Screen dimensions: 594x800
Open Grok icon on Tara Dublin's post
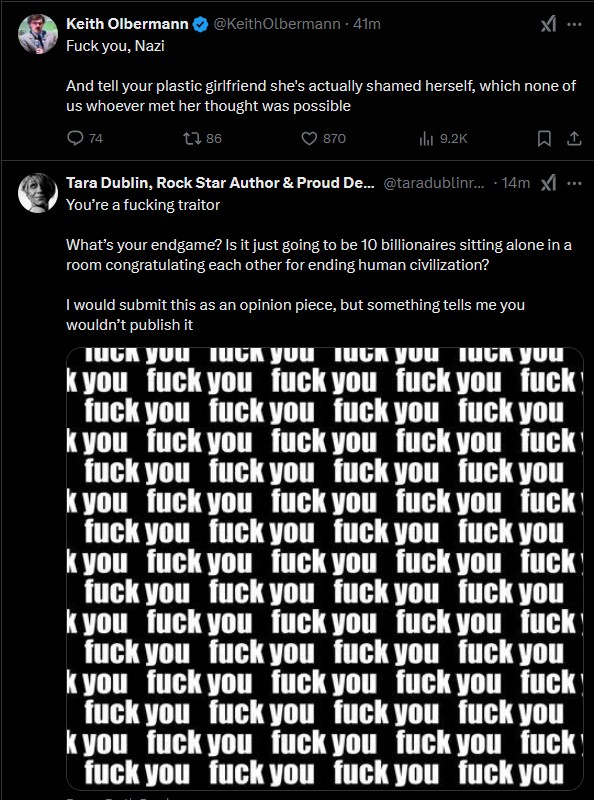point(548,183)
